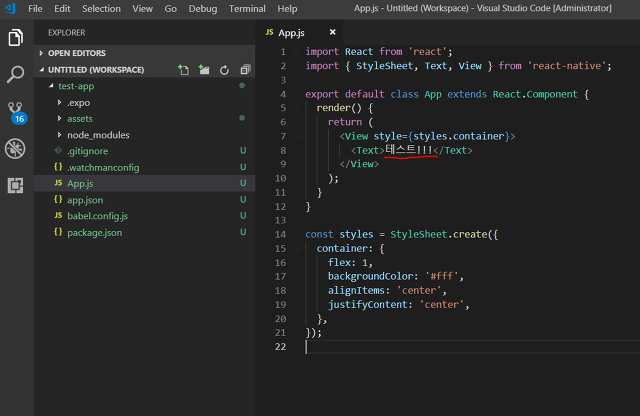
Task: Open .gitignore from the explorer
Action: 144,151
